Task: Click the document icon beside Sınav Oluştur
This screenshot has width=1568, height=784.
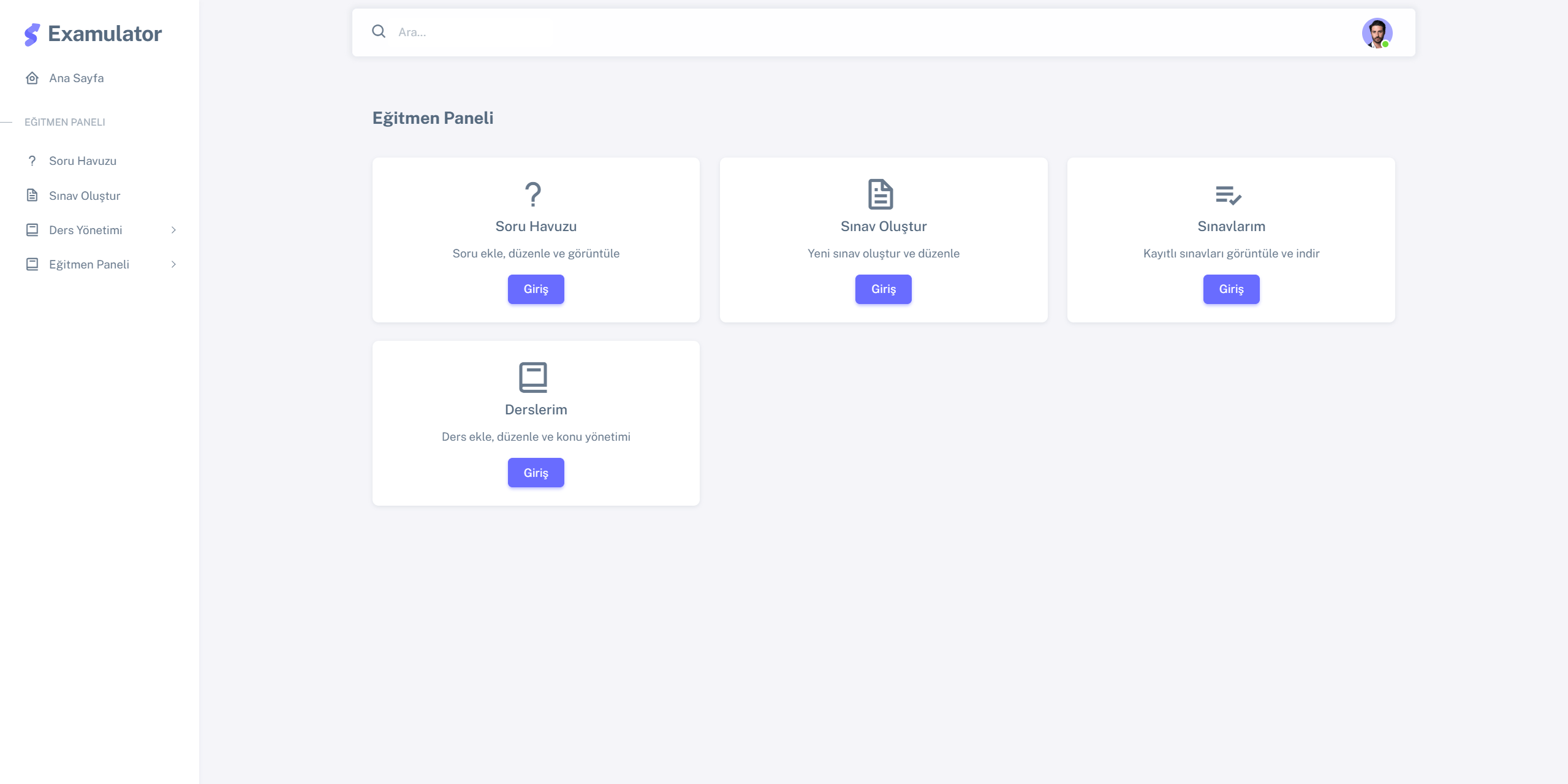Action: (x=32, y=196)
